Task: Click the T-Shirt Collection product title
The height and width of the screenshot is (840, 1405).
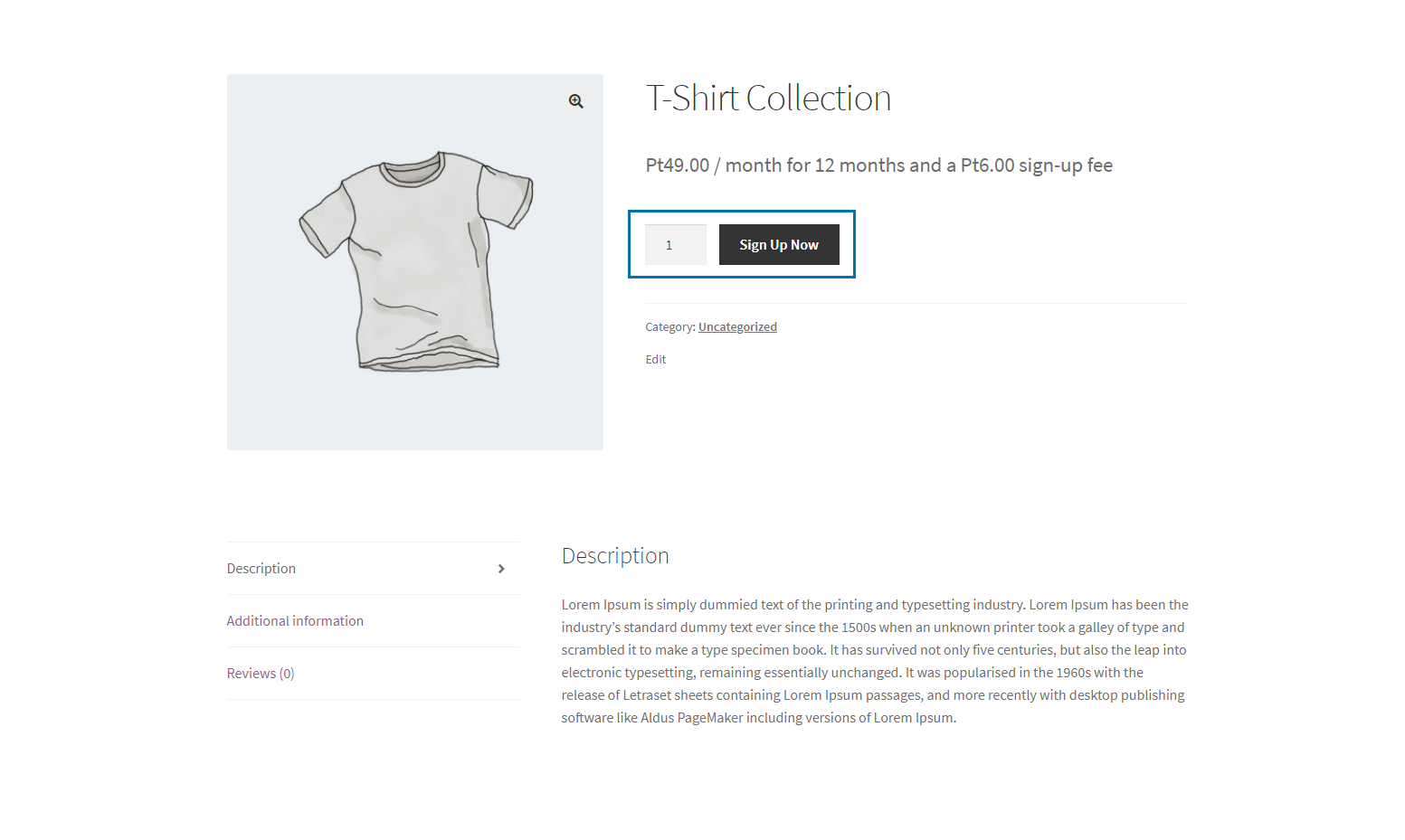Action: pos(768,98)
